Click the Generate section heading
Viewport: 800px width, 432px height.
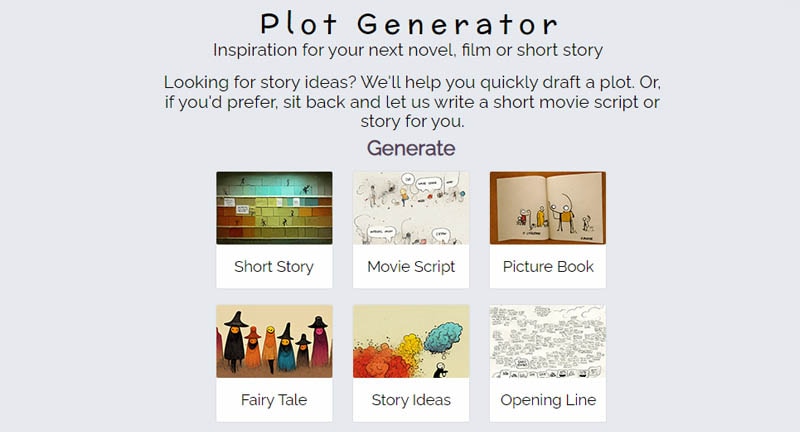410,148
